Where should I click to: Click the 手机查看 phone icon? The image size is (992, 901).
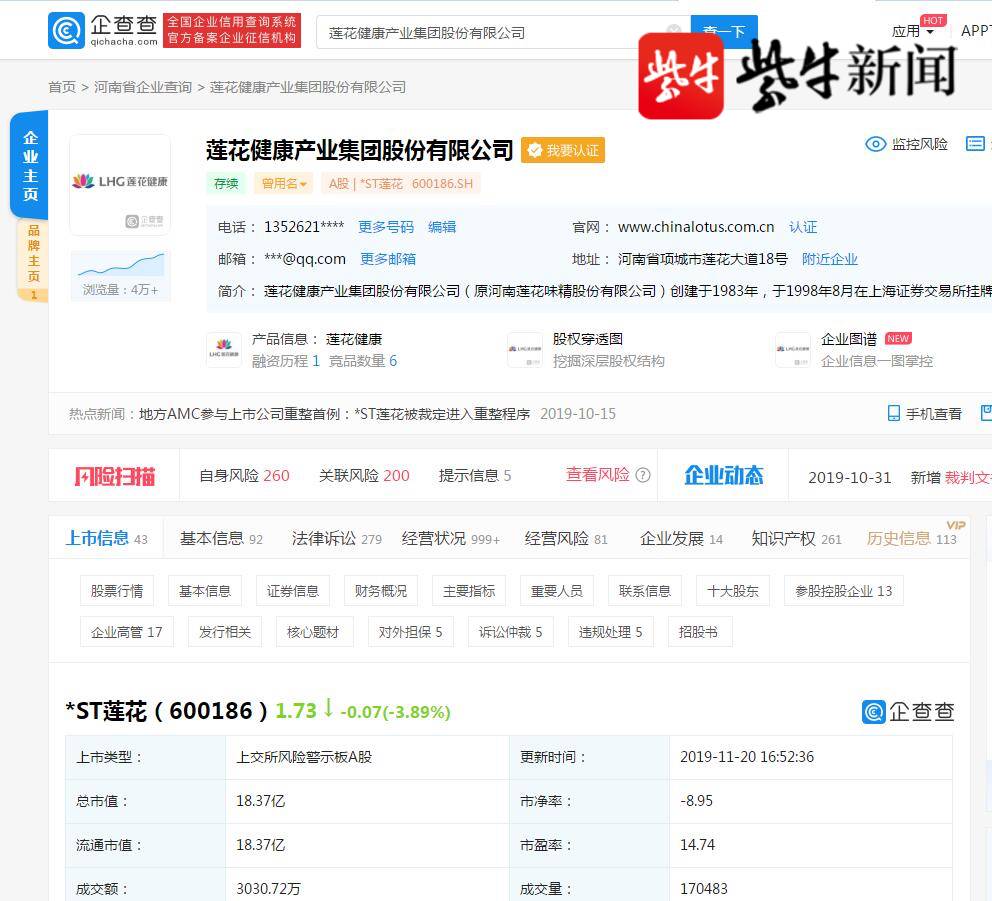point(893,413)
